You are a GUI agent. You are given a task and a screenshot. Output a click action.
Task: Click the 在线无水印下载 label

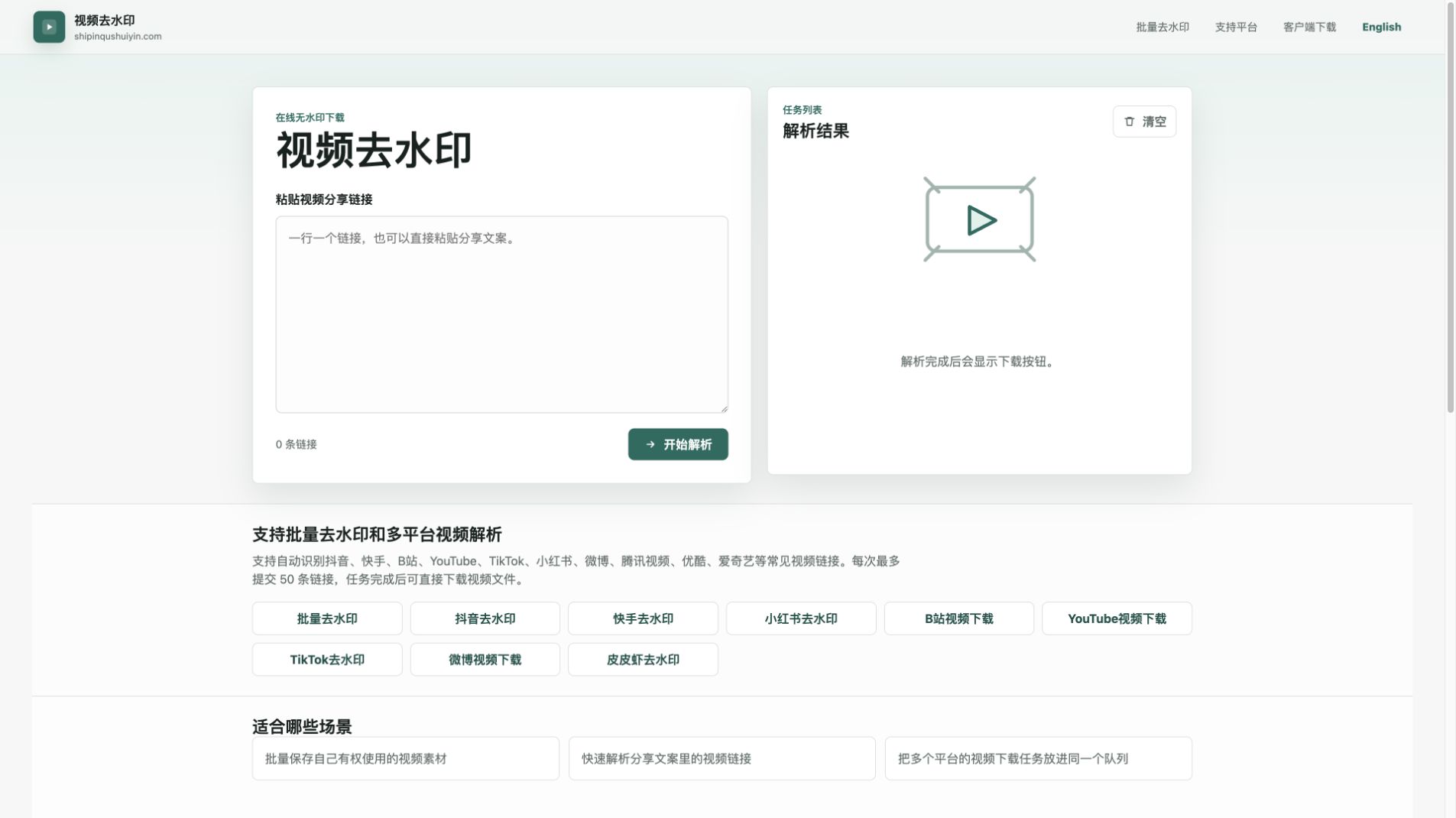tap(310, 117)
